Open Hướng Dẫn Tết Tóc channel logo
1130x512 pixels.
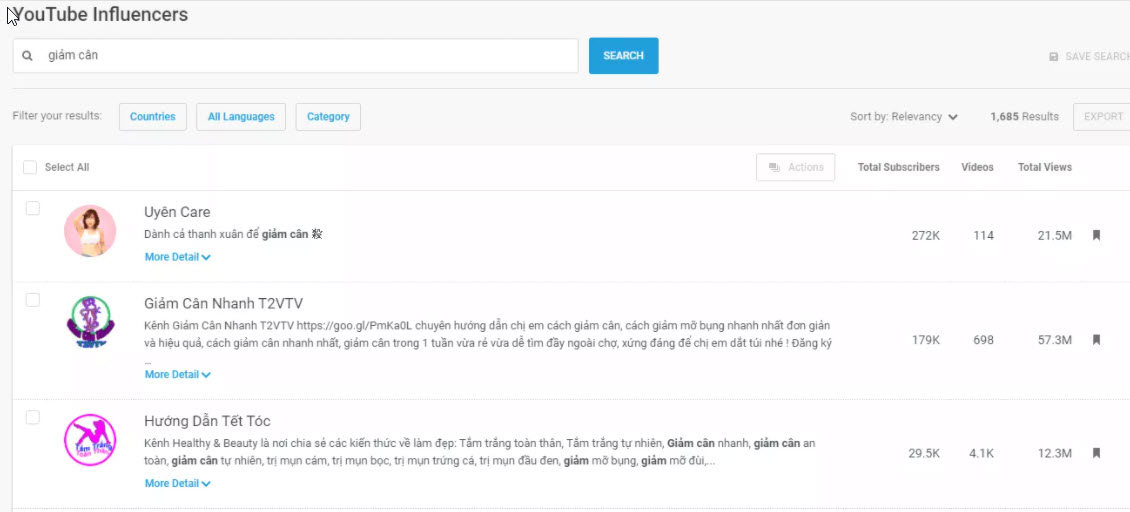coord(90,440)
